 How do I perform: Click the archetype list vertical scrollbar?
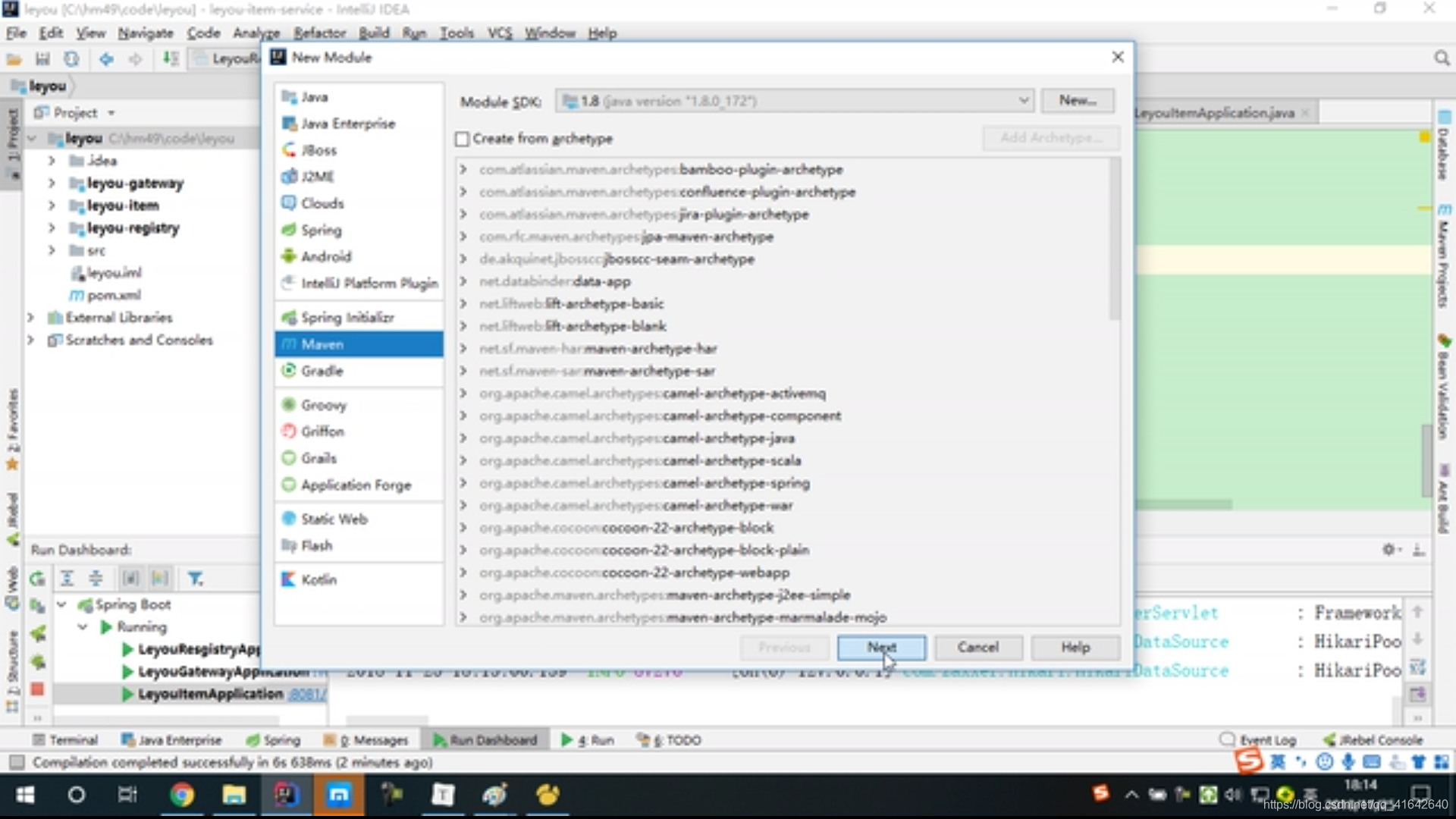tap(1114, 239)
